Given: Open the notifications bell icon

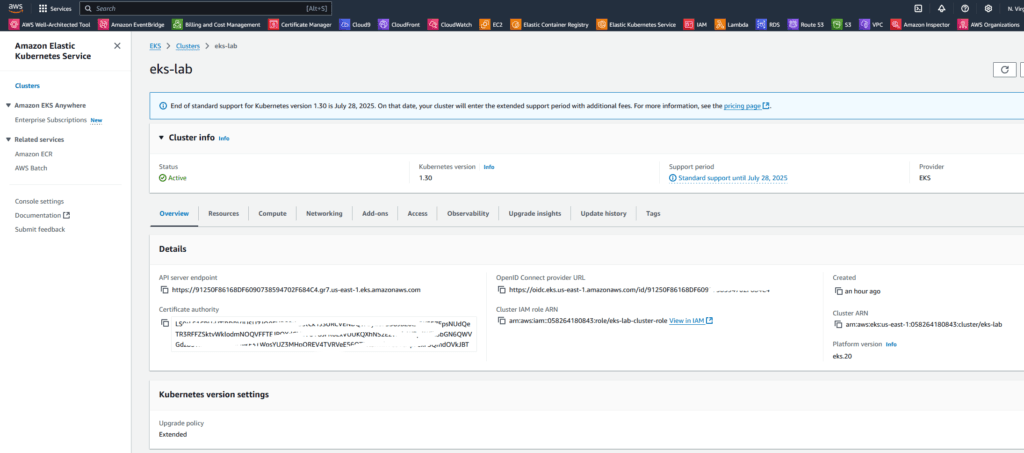Looking at the screenshot, I should click(941, 8).
